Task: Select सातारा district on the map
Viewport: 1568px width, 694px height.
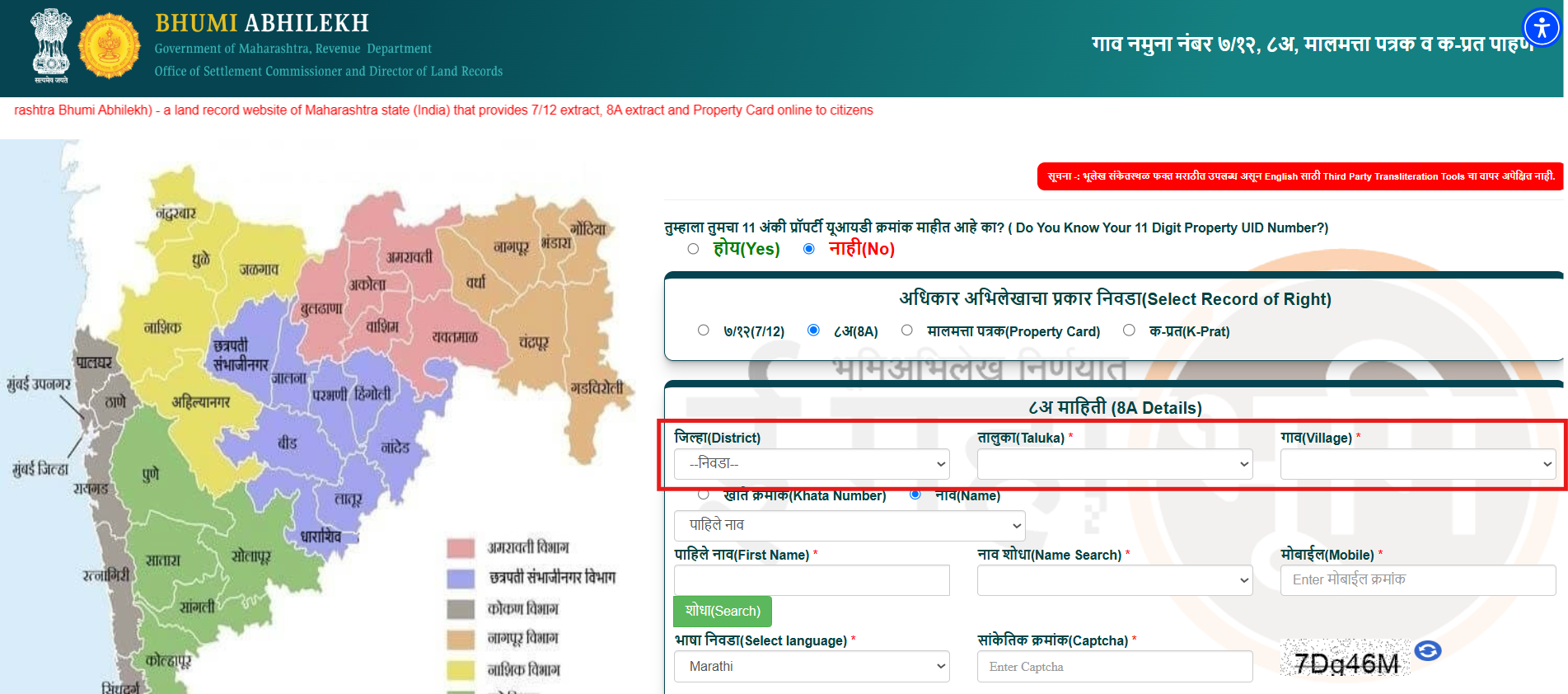Action: [162, 560]
